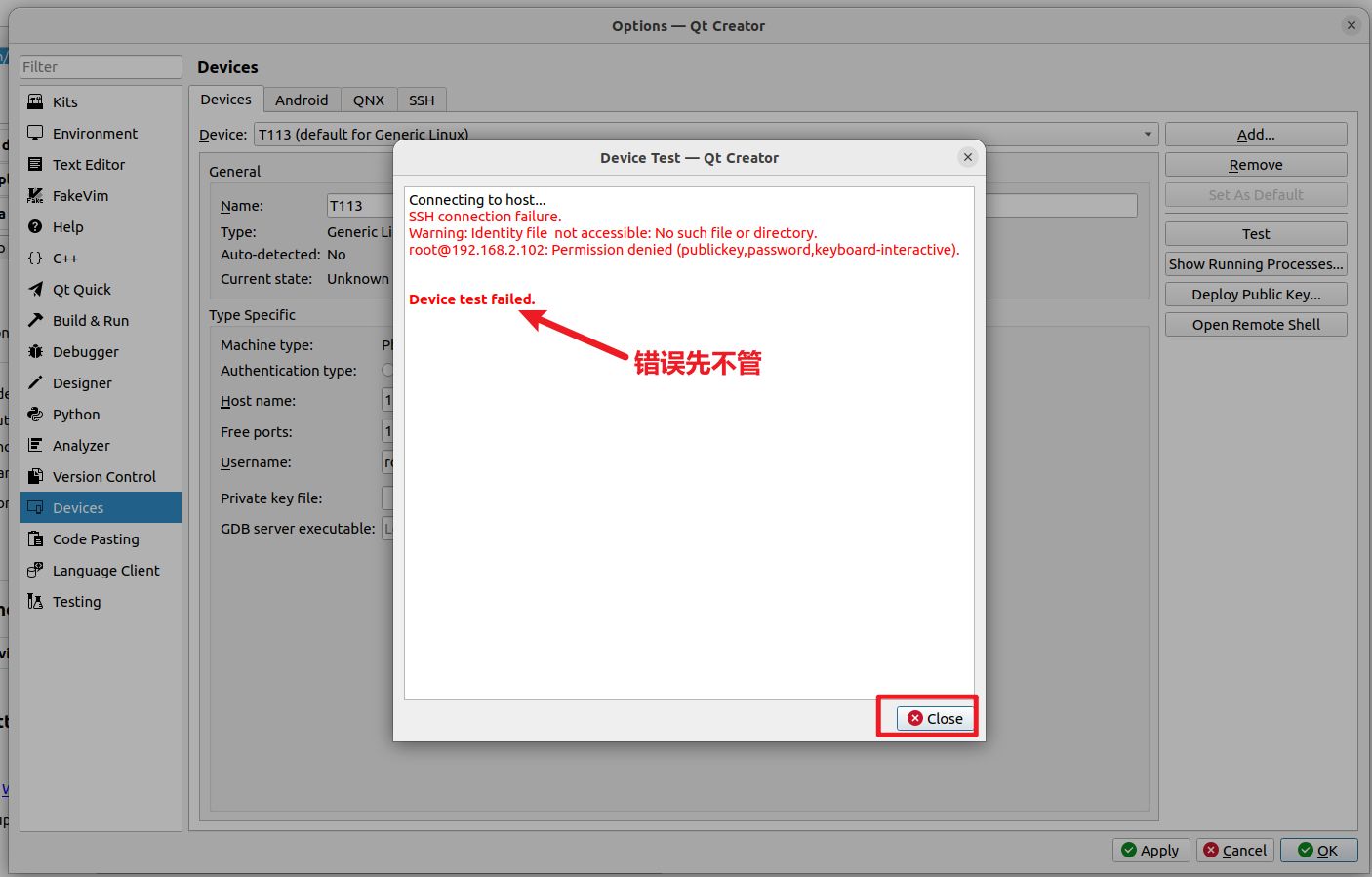Viewport: 1372px width, 877px height.
Task: Open the Debugger bug icon
Action: click(x=35, y=351)
